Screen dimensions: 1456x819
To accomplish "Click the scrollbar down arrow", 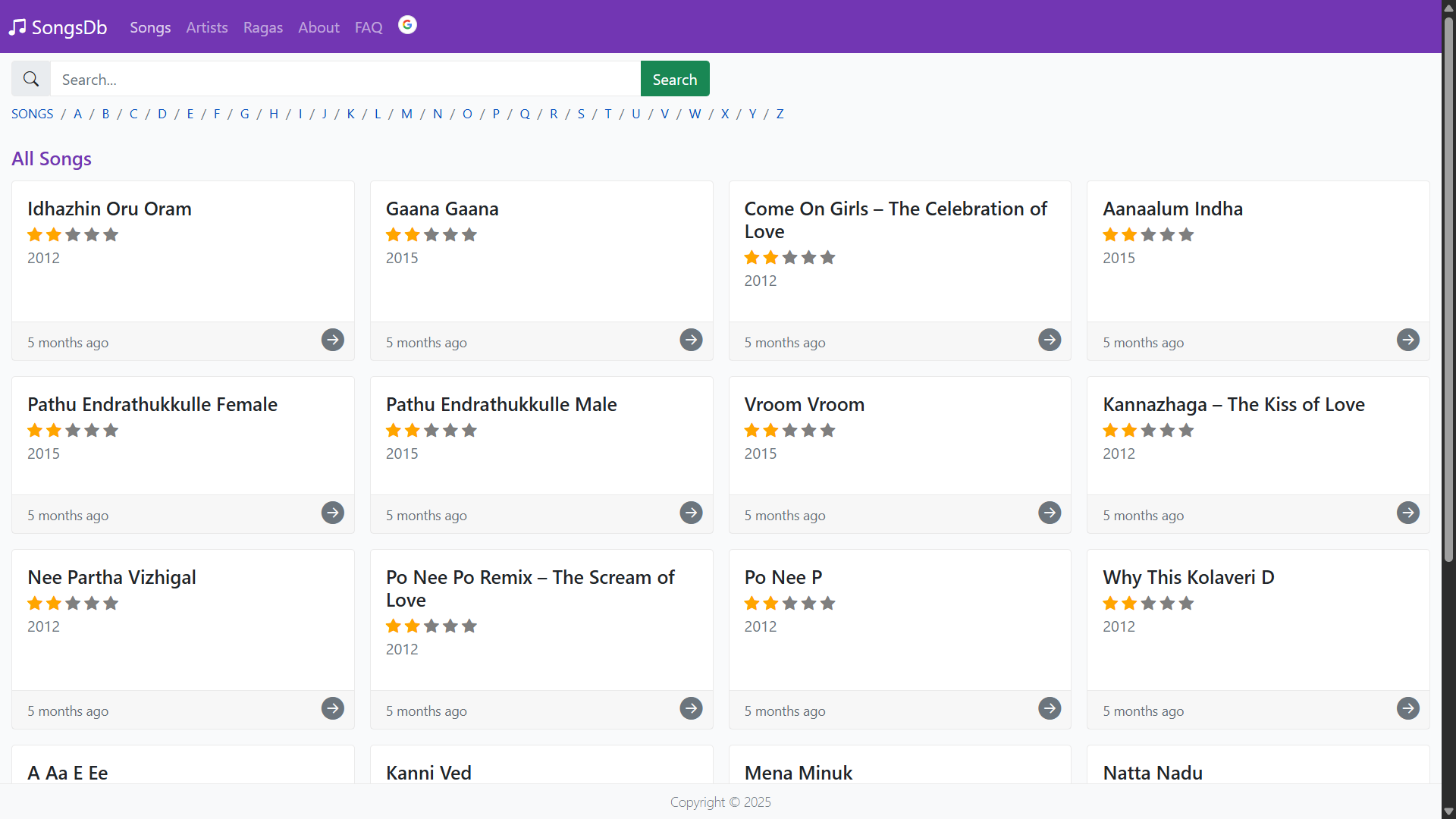I will [x=1448, y=811].
